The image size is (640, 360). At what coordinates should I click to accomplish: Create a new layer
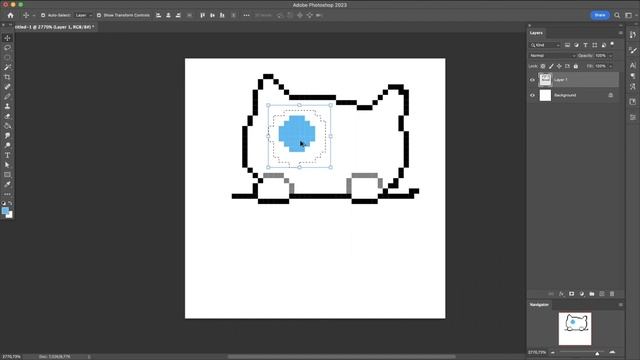click(x=602, y=294)
